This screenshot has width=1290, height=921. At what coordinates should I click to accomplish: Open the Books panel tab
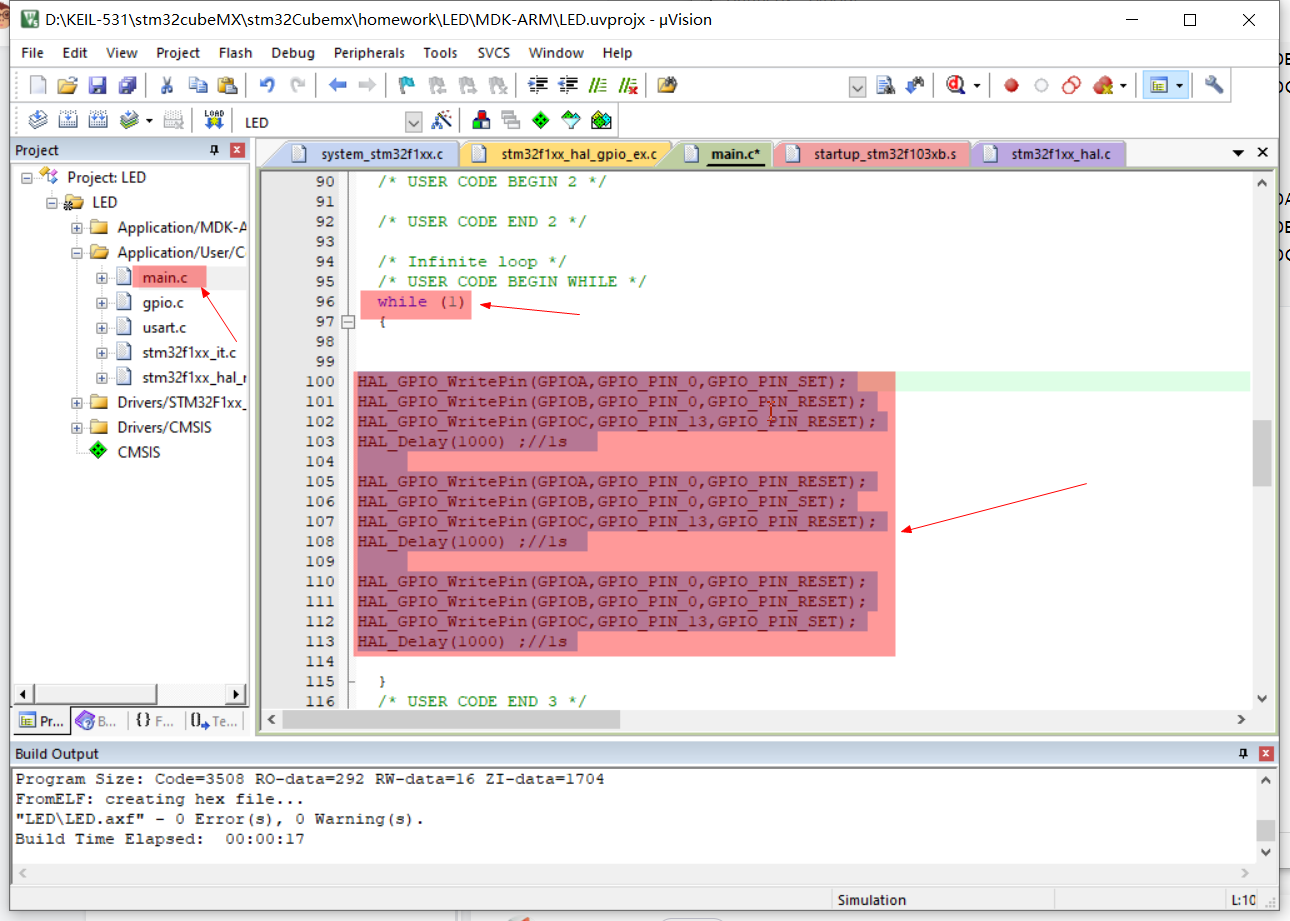pyautogui.click(x=98, y=721)
